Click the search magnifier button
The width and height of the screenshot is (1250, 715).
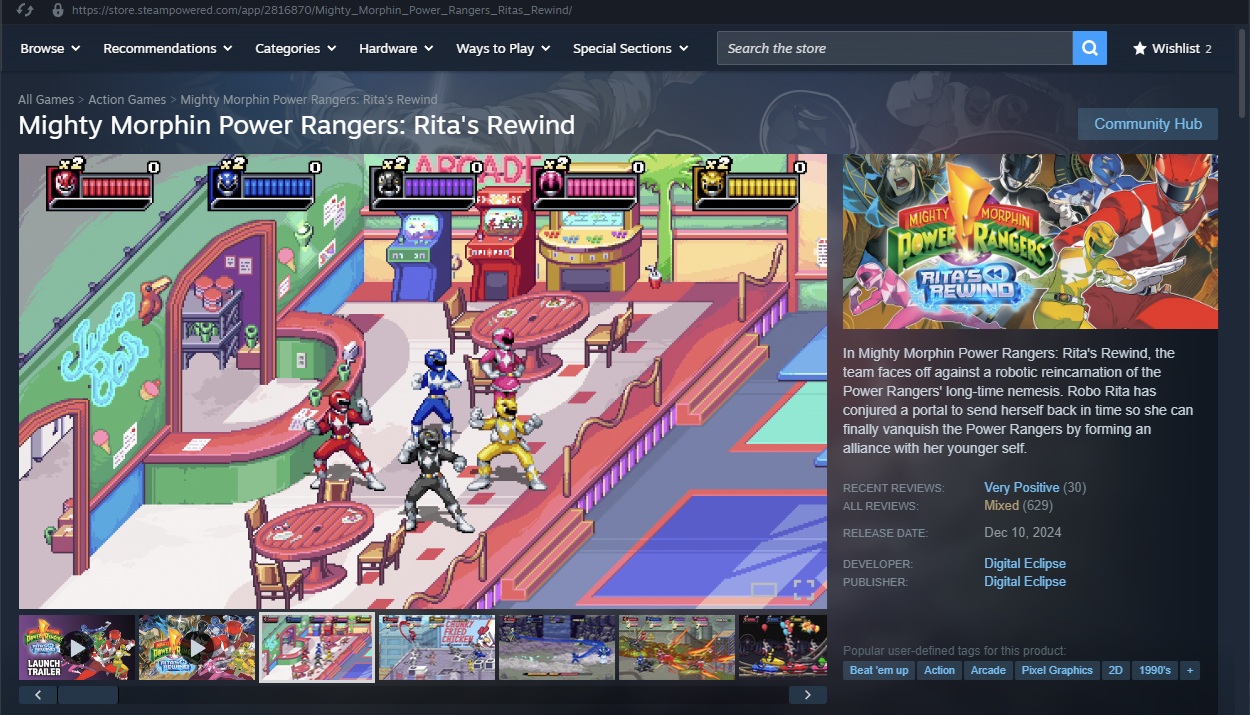1090,48
